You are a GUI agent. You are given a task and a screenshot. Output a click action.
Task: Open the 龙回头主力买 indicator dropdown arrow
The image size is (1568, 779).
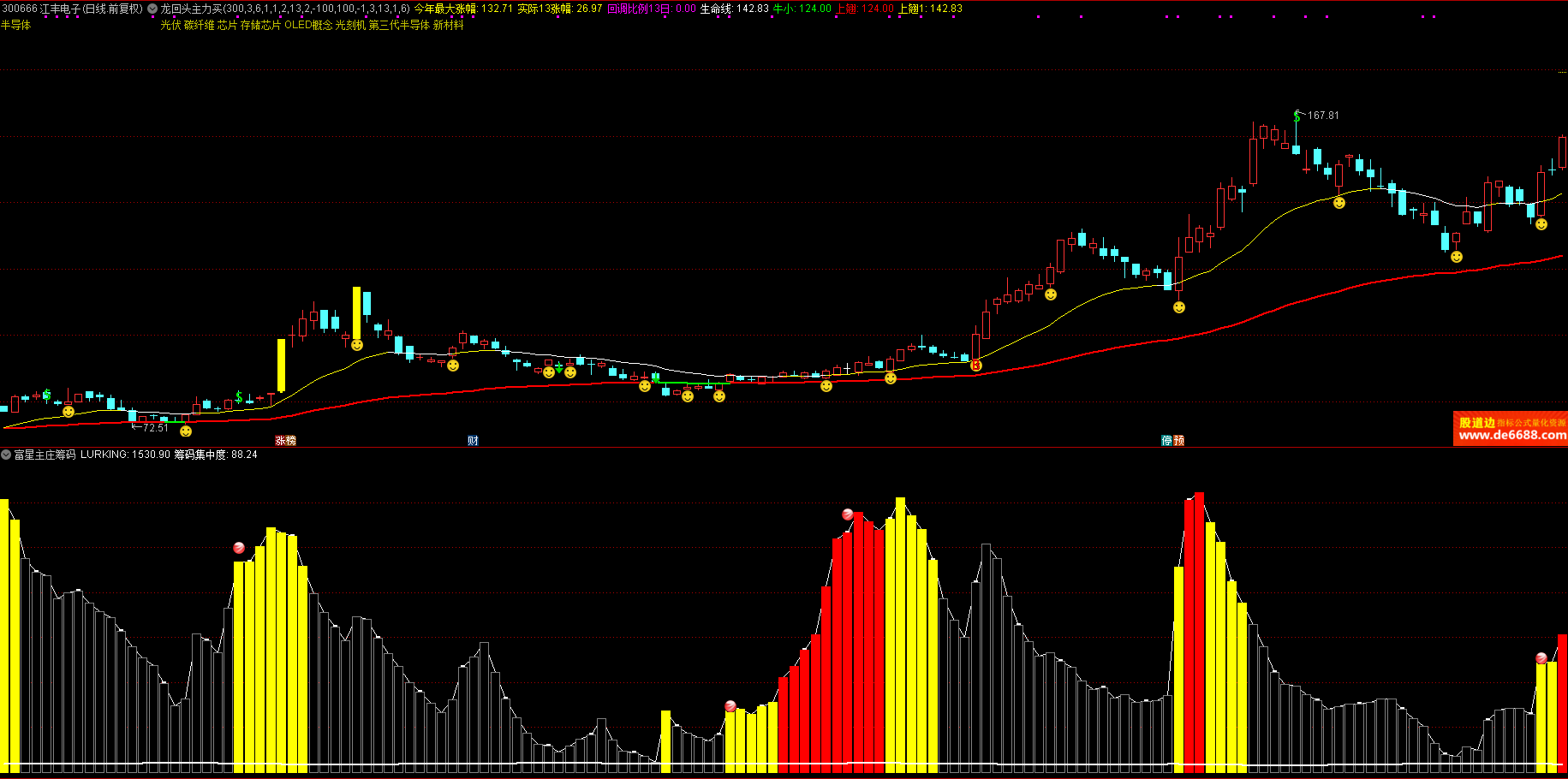pos(152,9)
